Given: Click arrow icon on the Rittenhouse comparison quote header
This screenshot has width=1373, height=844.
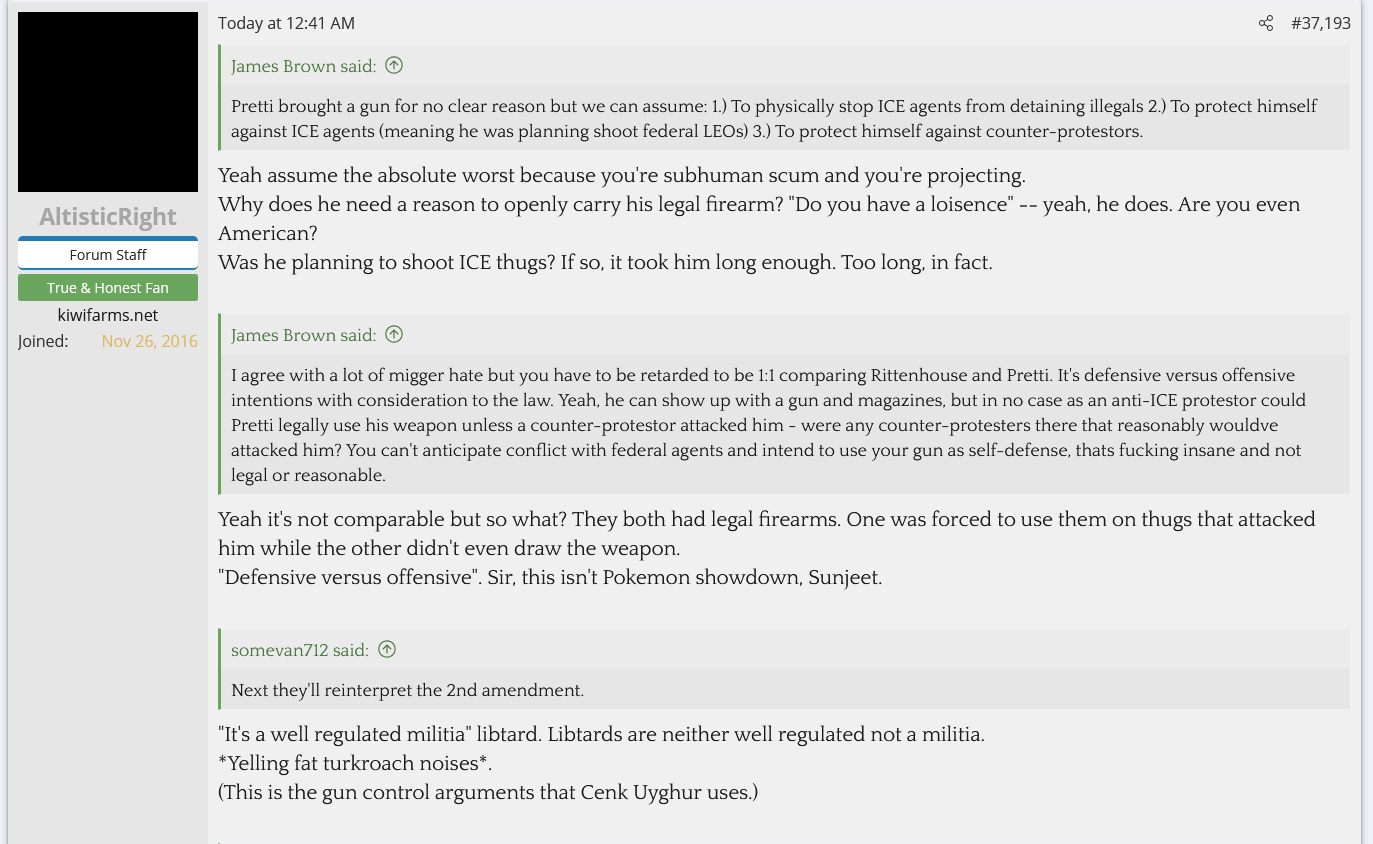Looking at the screenshot, I should tap(394, 335).
